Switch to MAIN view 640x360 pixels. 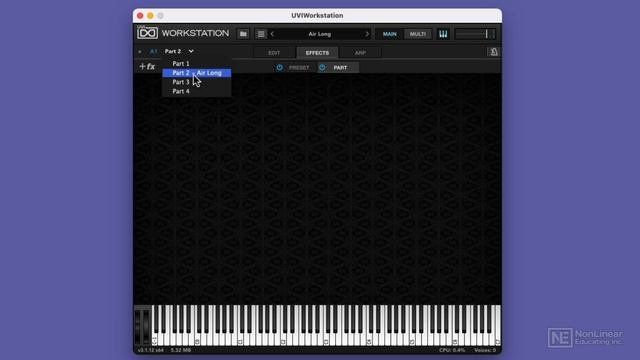point(389,34)
